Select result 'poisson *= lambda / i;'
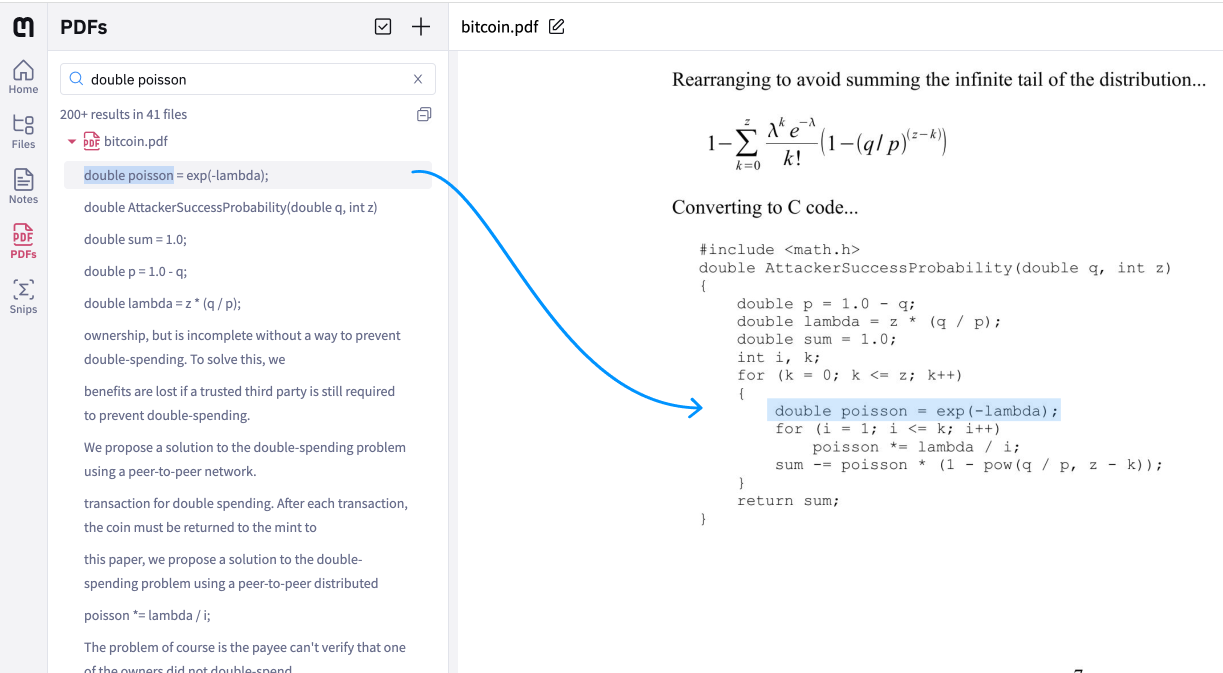1223x673 pixels. (x=147, y=615)
